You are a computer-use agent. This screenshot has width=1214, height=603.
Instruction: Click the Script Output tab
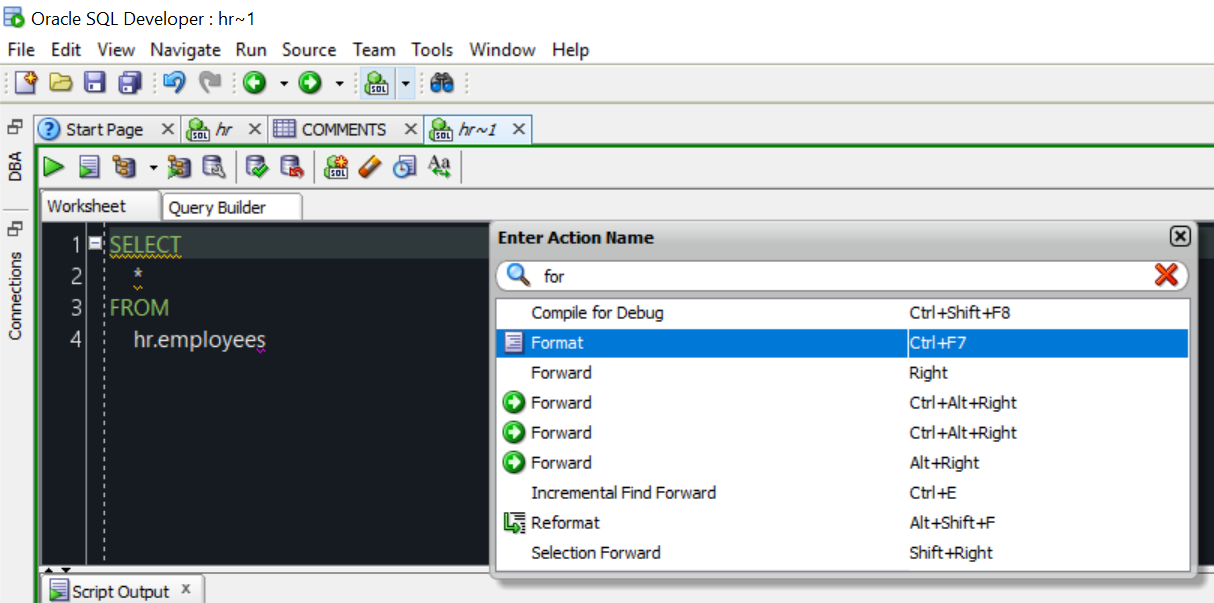tap(121, 591)
